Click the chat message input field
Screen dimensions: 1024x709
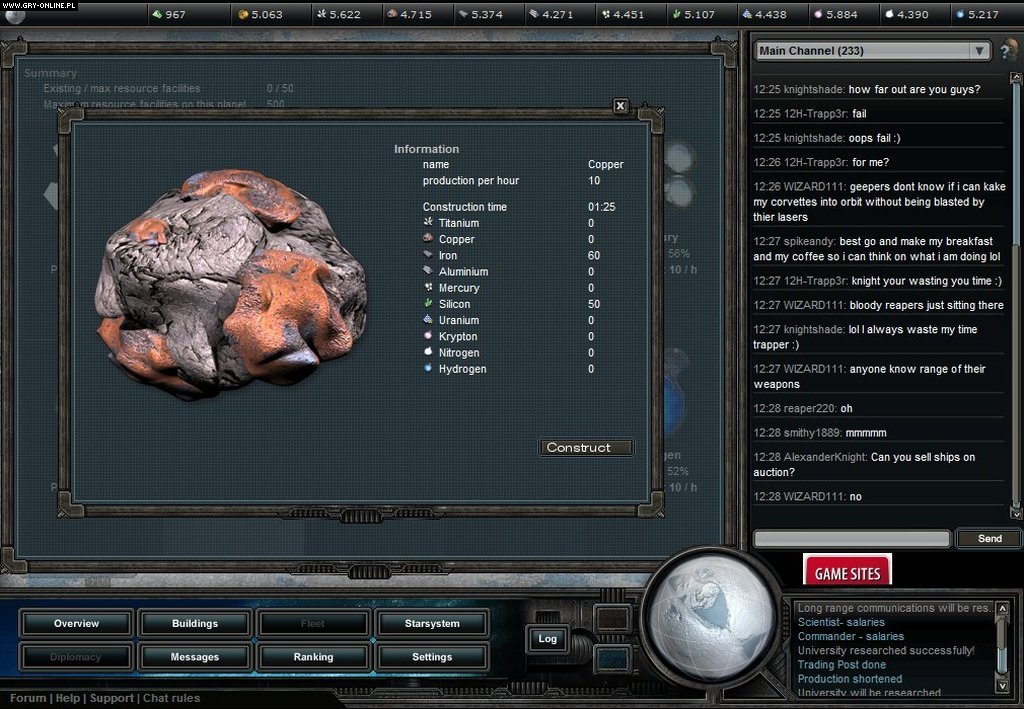851,539
